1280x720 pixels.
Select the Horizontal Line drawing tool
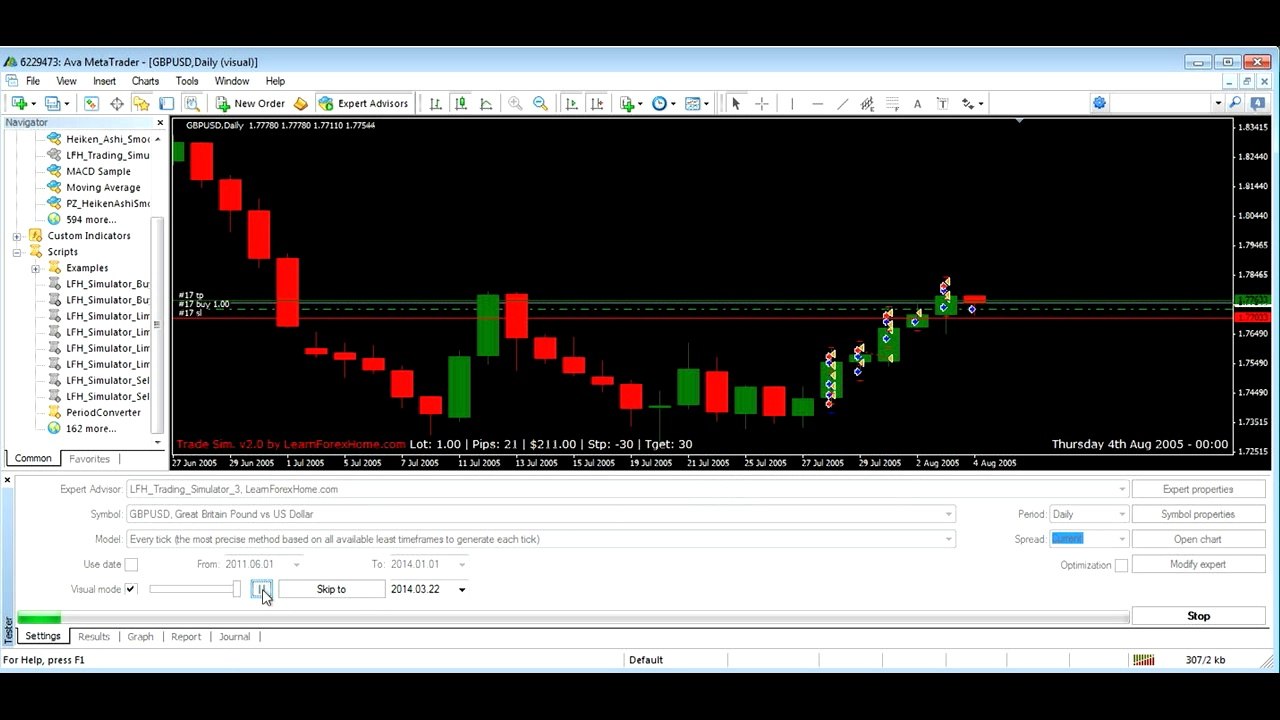click(x=817, y=103)
